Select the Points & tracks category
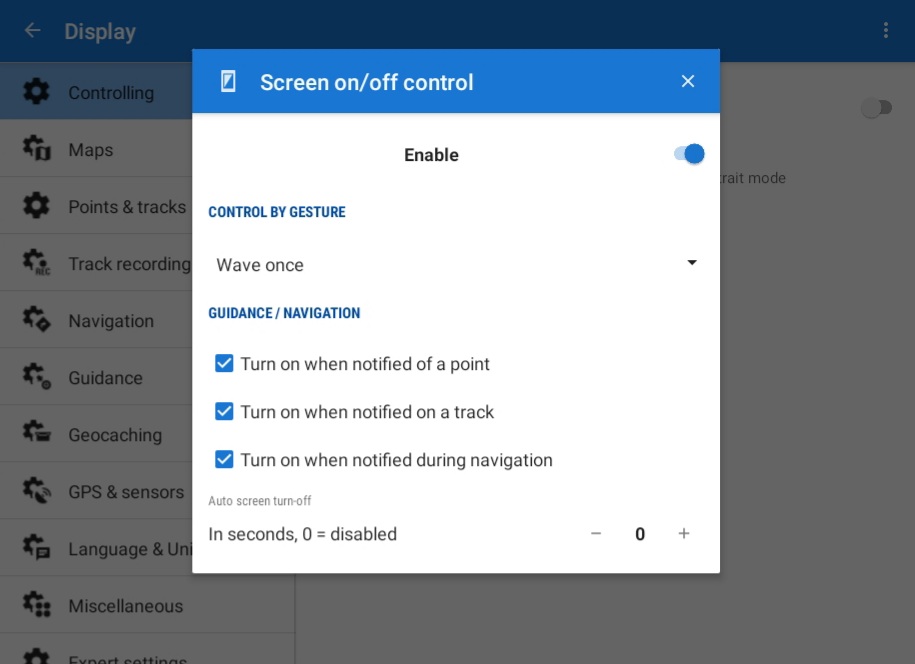Screen dimensions: 915x664 [126, 207]
